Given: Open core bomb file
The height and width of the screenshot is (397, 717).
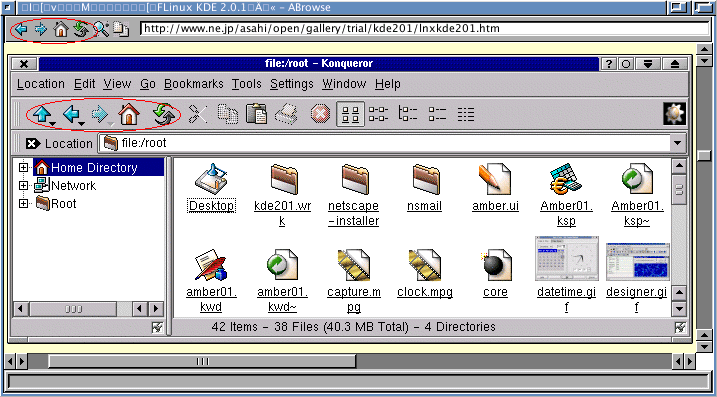Looking at the screenshot, I should point(496,265).
